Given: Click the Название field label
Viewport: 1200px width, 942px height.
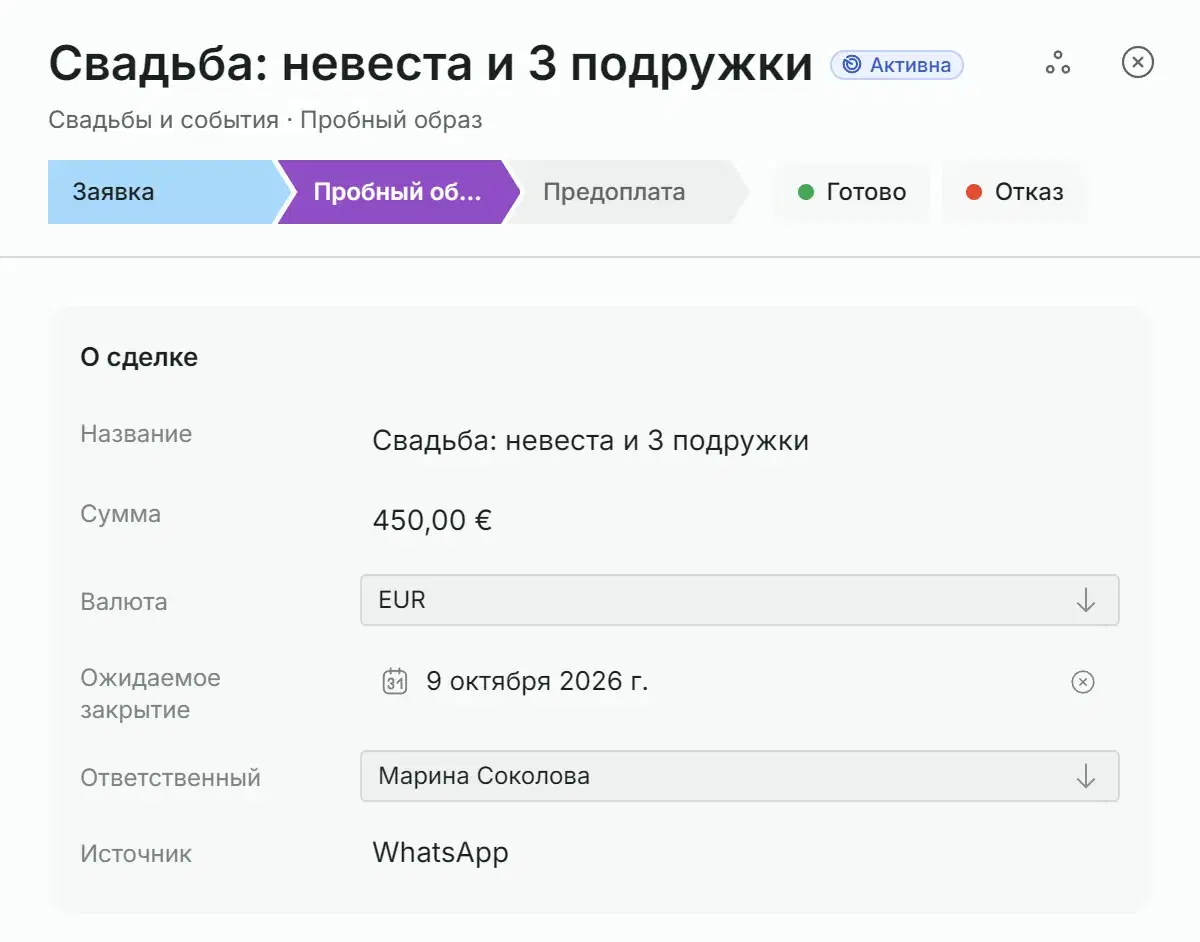Looking at the screenshot, I should coord(136,434).
